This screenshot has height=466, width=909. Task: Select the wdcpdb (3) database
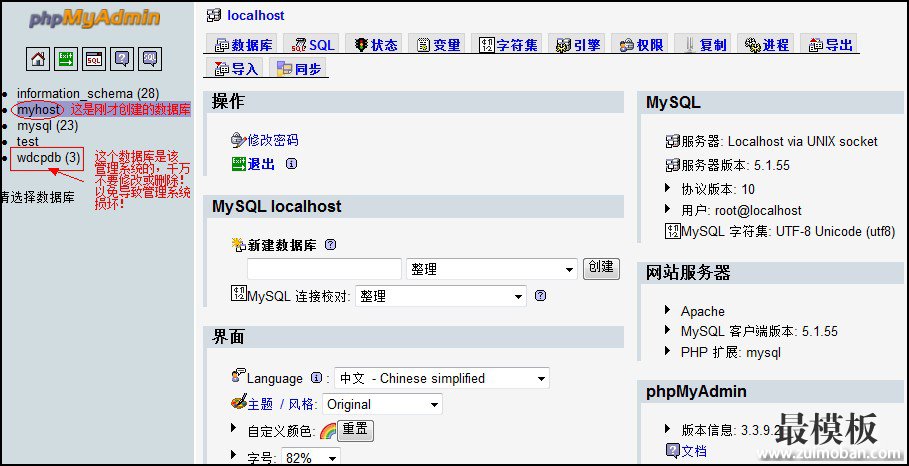(48, 158)
